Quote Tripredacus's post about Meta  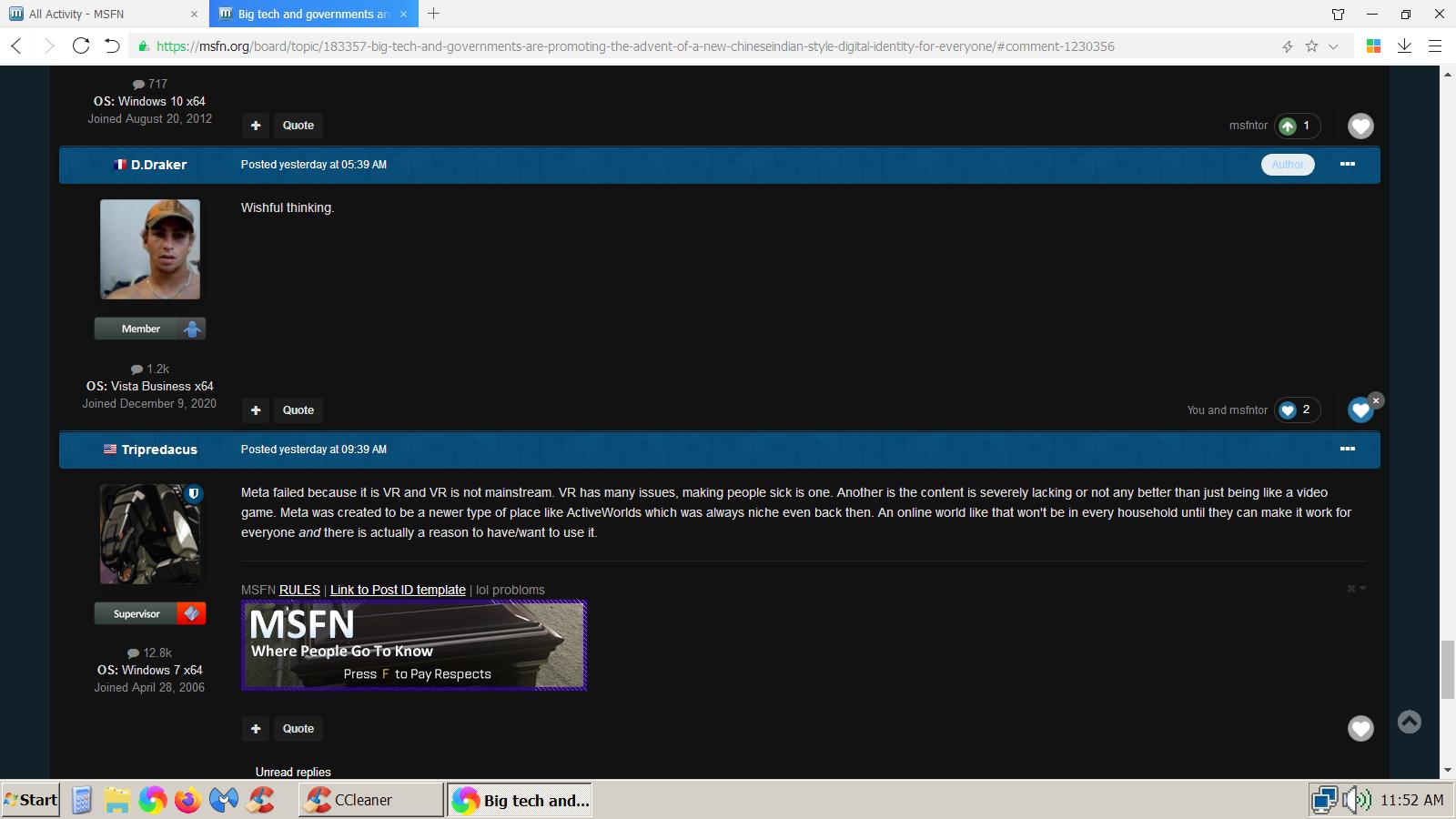[298, 729]
